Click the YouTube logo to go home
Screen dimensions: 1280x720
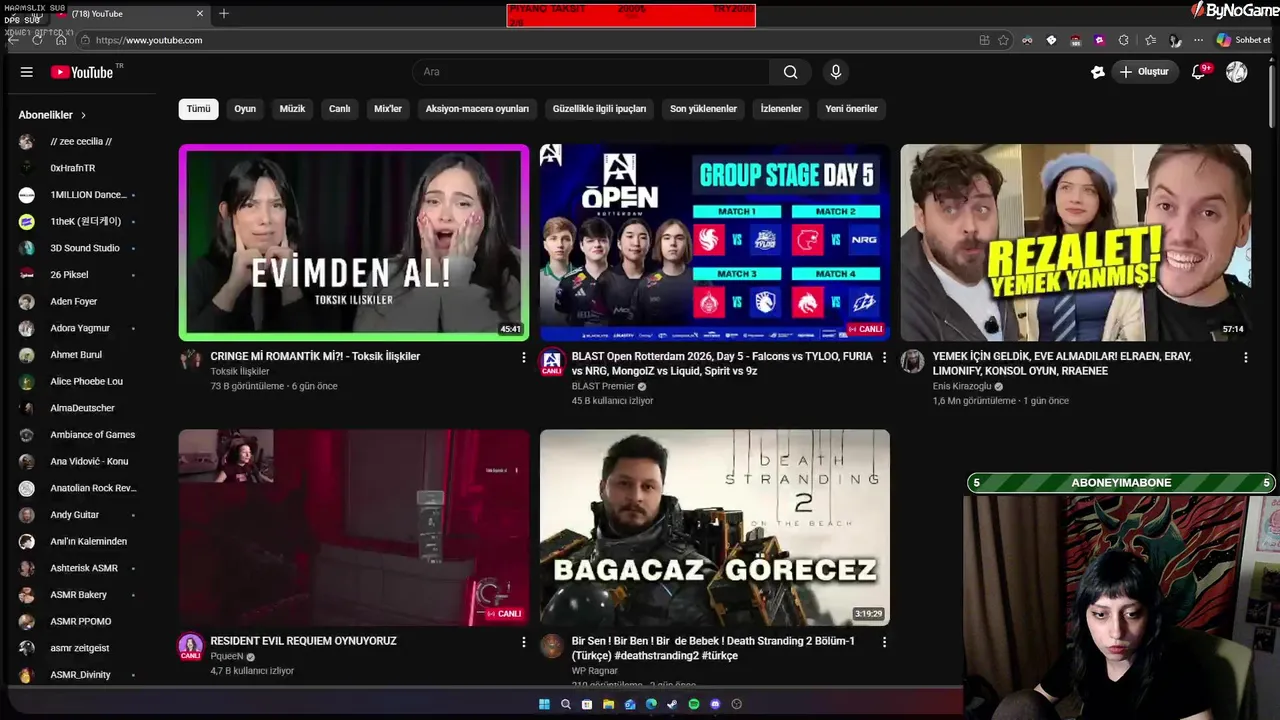click(x=82, y=72)
